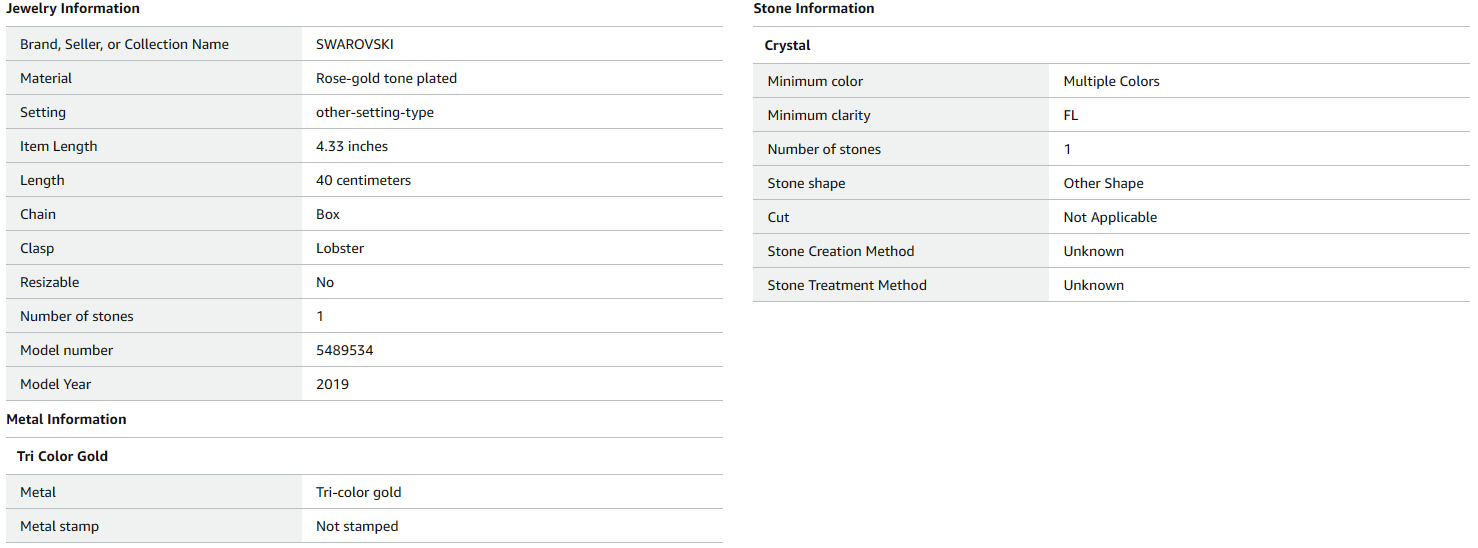Click the Lobster clasp value
Image resolution: width=1478 pixels, height=548 pixels.
[340, 248]
